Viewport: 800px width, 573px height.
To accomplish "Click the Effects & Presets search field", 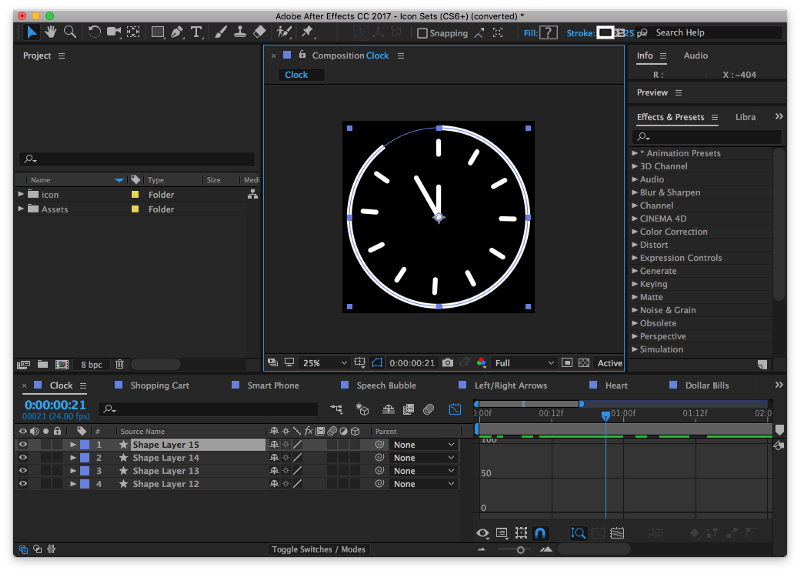I will point(707,136).
